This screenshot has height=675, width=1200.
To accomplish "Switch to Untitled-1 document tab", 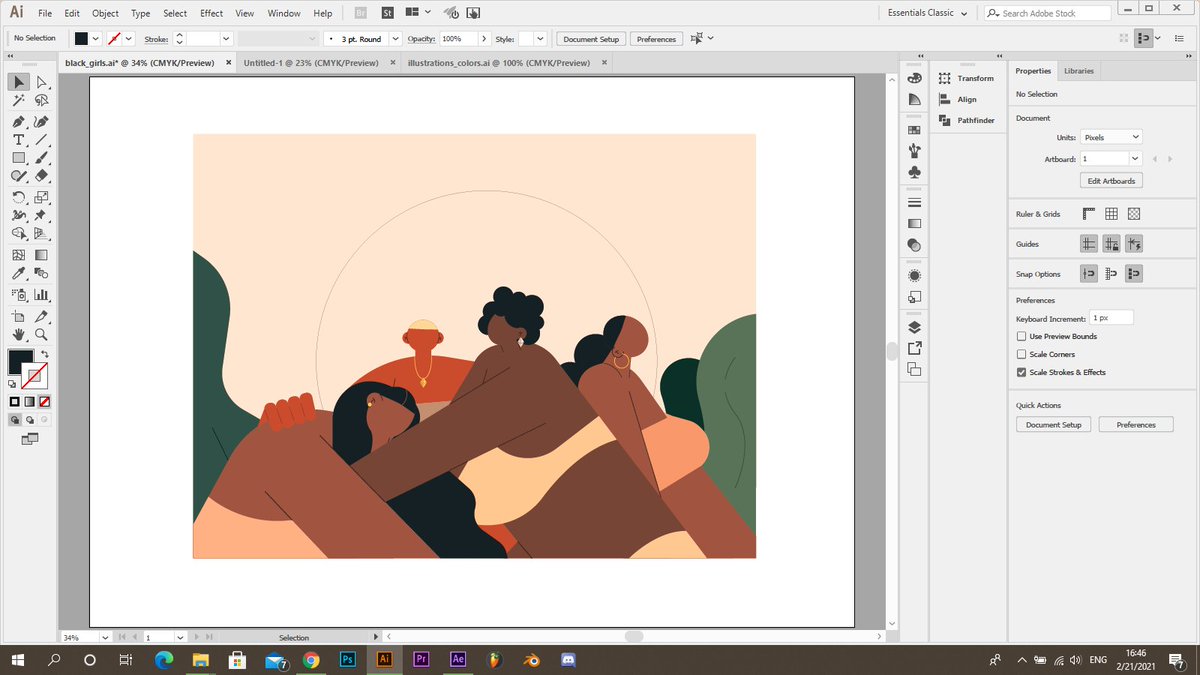I will [x=311, y=62].
